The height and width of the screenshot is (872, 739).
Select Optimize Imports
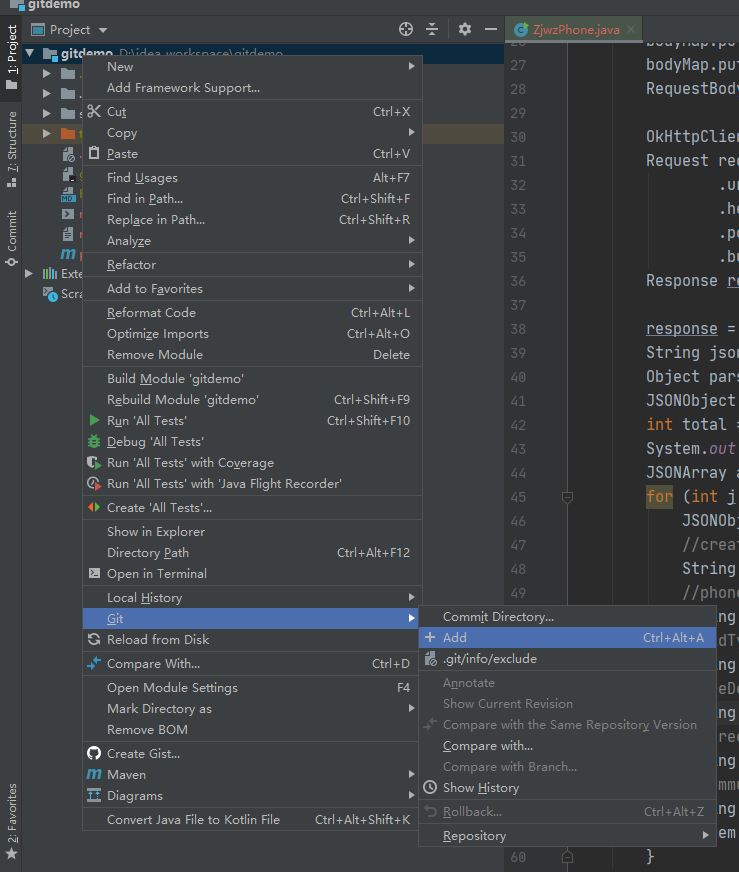[252, 334]
